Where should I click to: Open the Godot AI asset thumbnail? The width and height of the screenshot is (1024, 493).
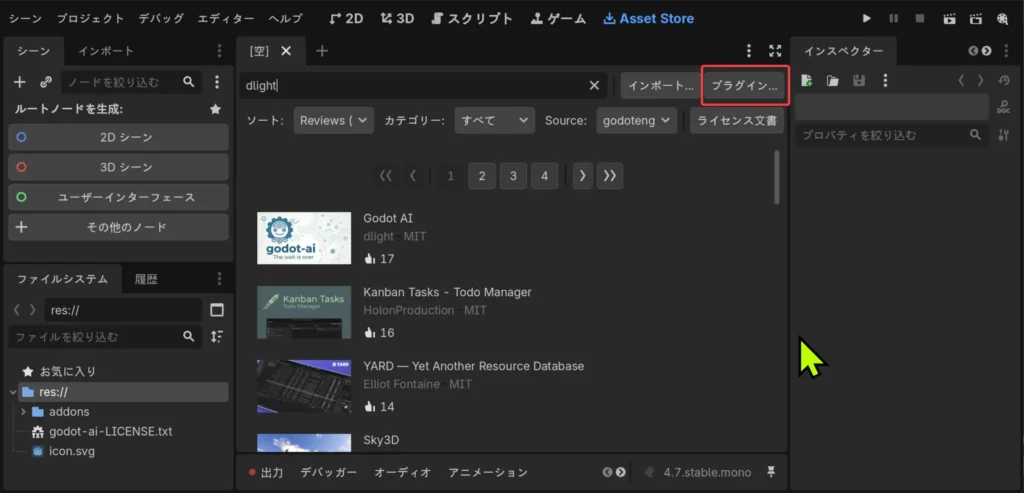point(304,238)
